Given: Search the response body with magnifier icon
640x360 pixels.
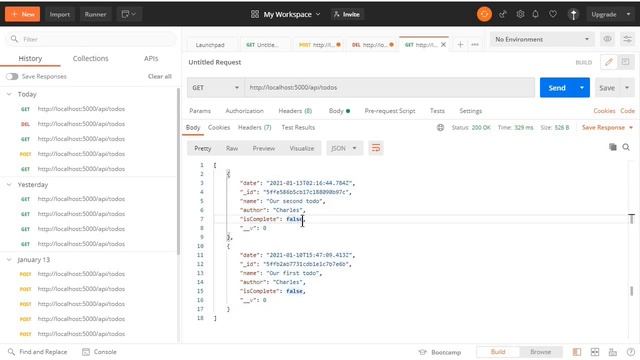Looking at the screenshot, I should click(x=626, y=147).
